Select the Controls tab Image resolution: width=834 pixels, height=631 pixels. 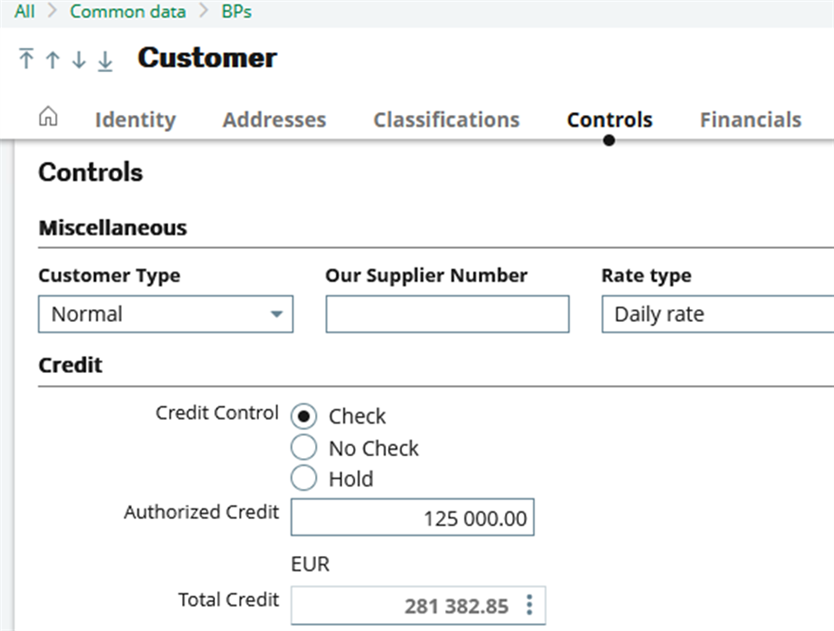tap(609, 120)
